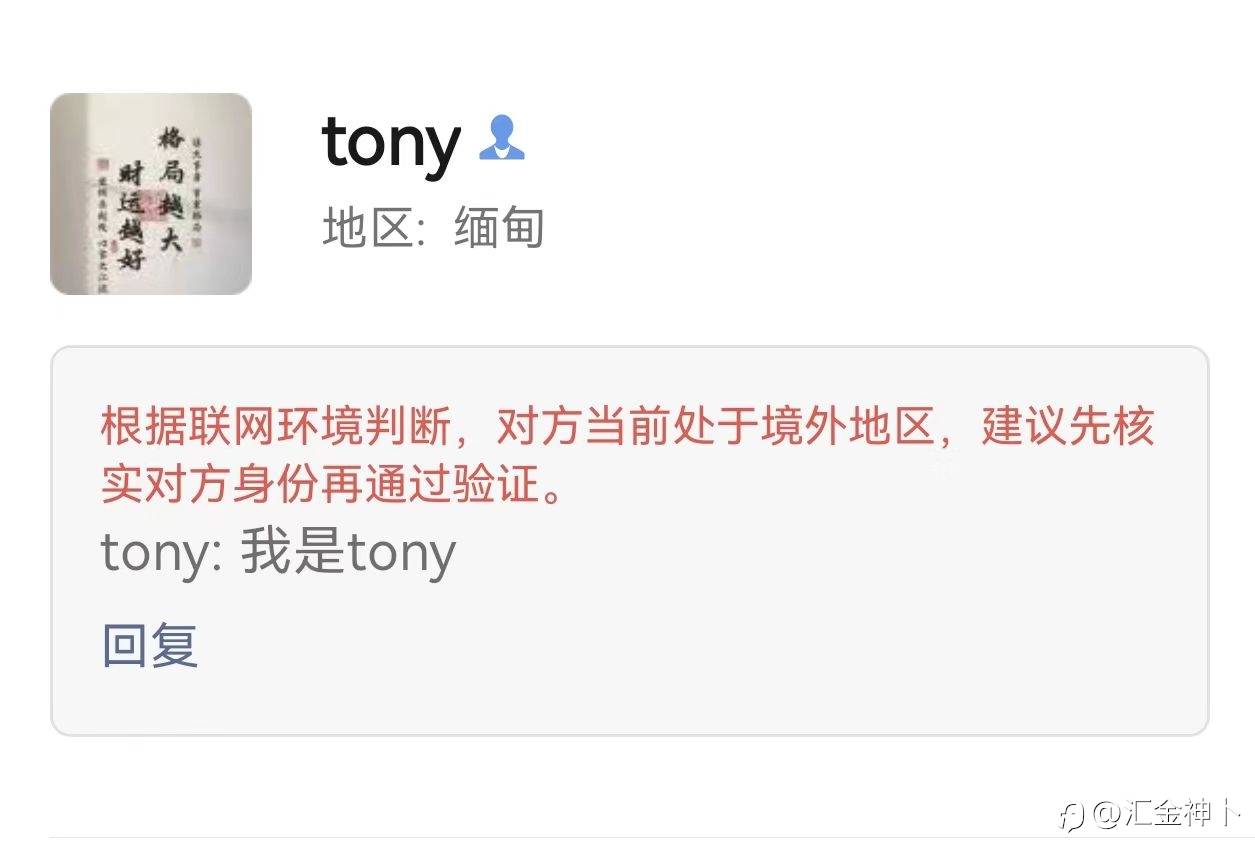Image resolution: width=1255 pixels, height=865 pixels.
Task: Click the "tony:" sender name in message
Action: pos(161,553)
